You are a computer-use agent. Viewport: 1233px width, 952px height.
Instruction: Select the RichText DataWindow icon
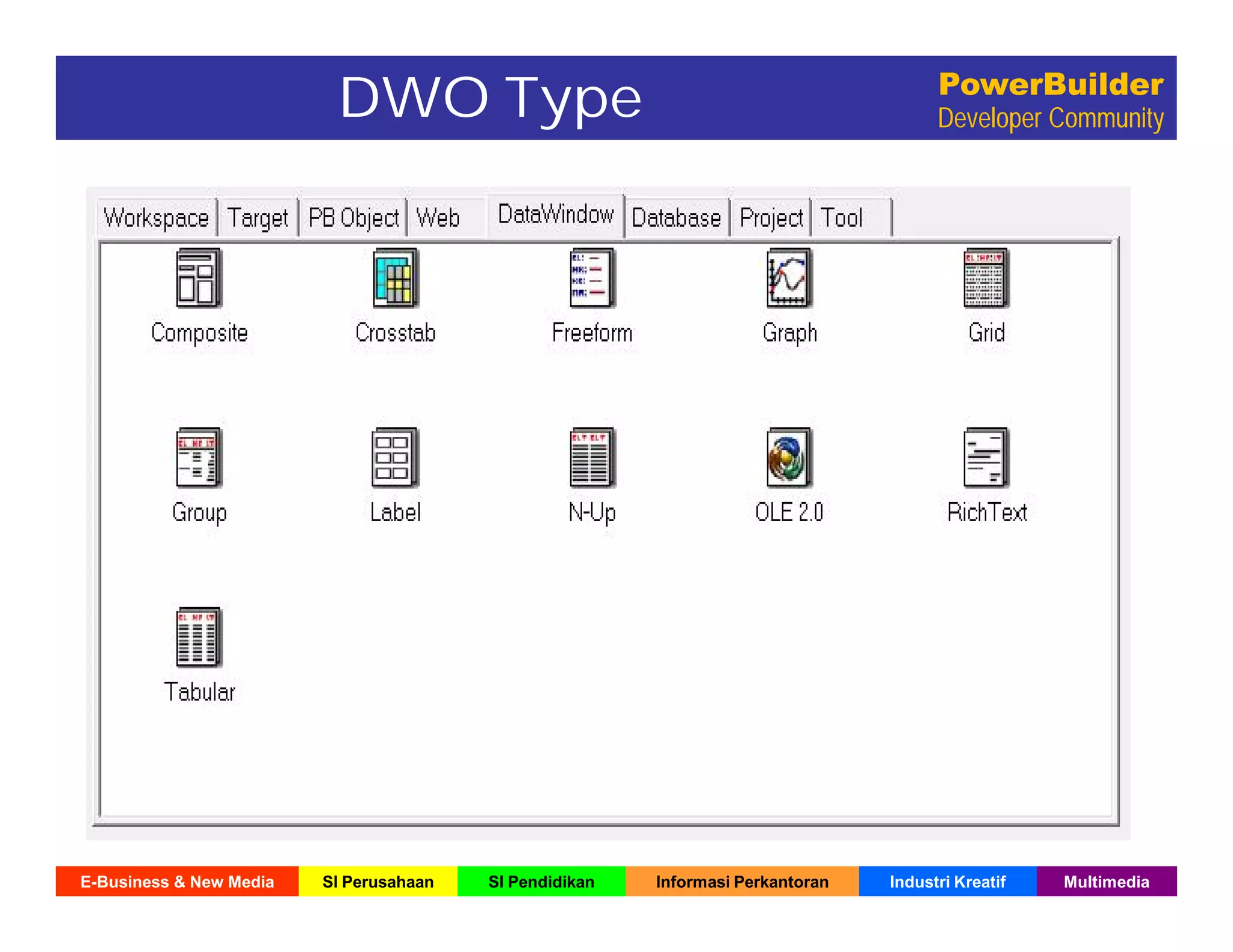point(986,457)
